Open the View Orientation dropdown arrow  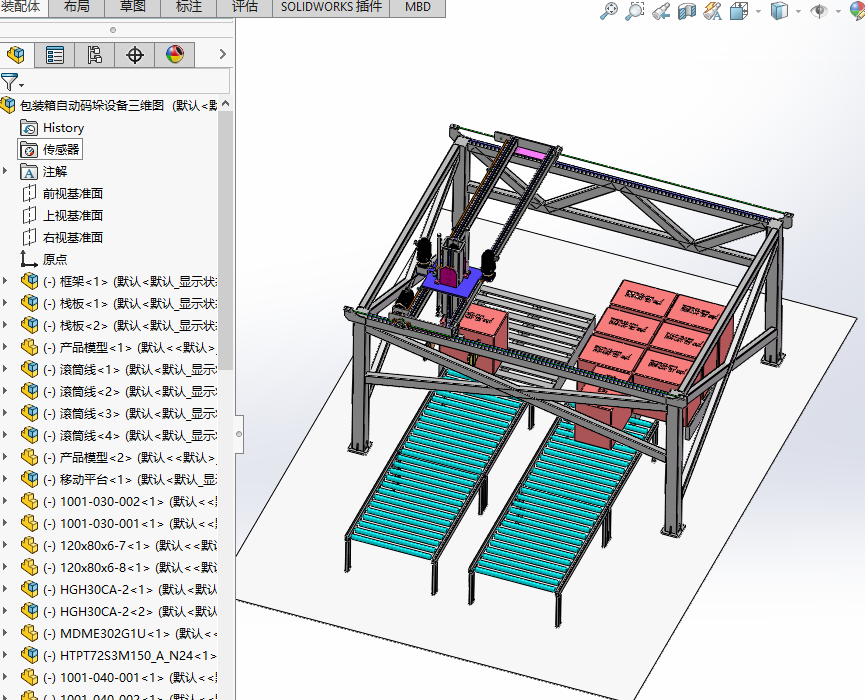tap(759, 11)
